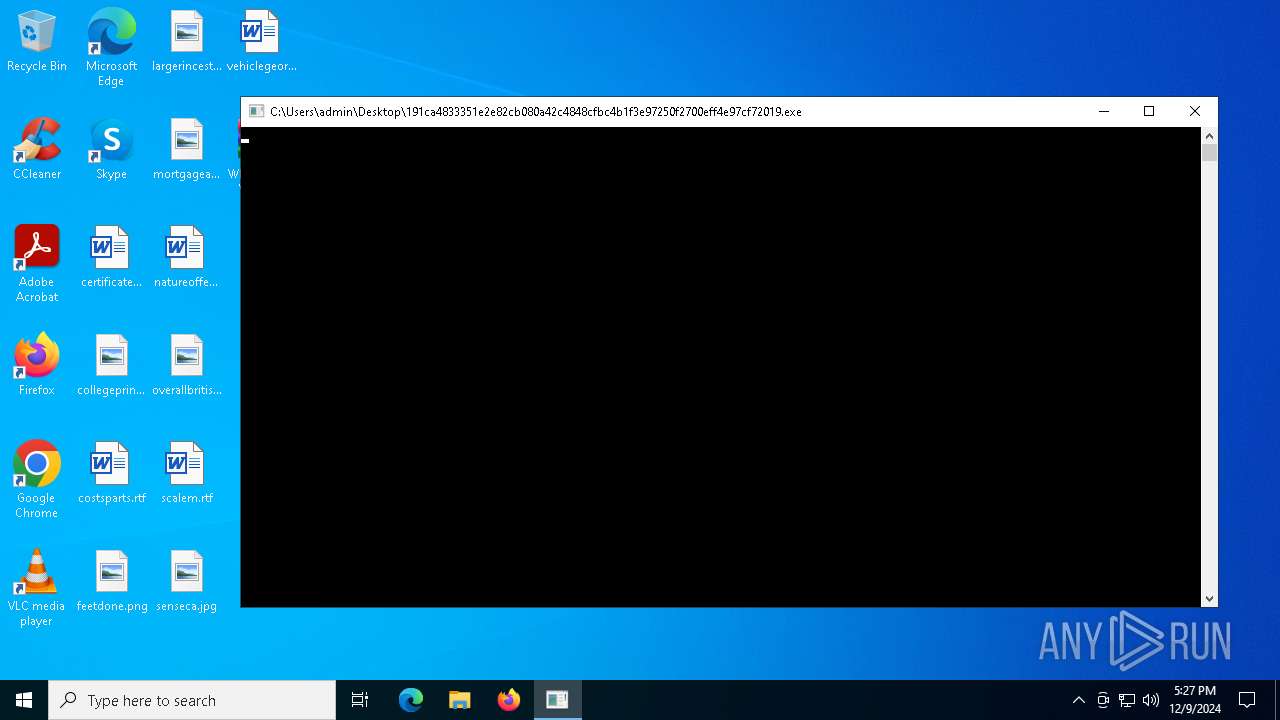Open Skype desktop shortcut
This screenshot has height=720, width=1280.
coord(111,149)
